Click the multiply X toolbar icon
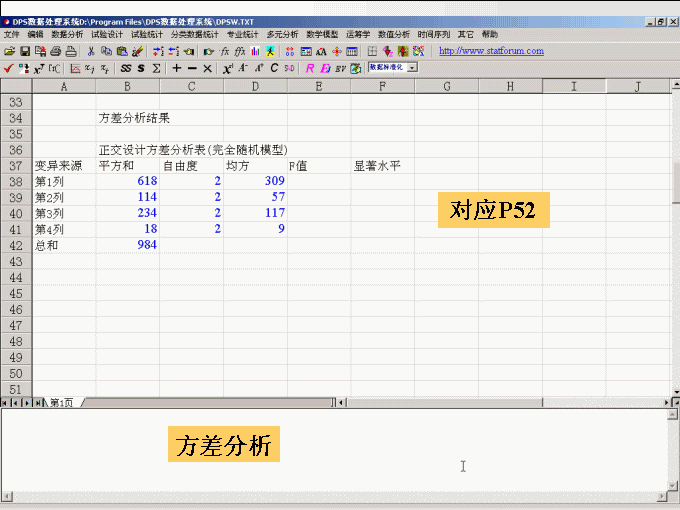Viewport: 680px width, 510px height. [x=207, y=68]
